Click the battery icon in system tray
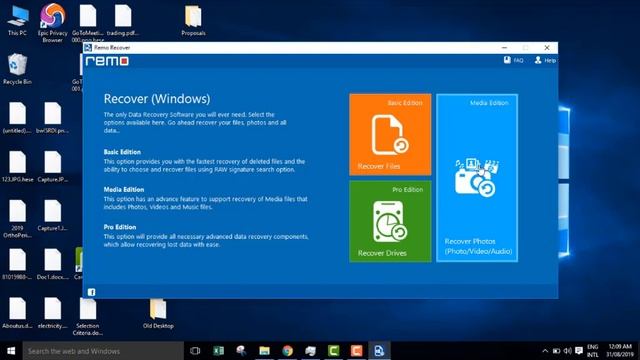The image size is (640, 360). (556, 351)
